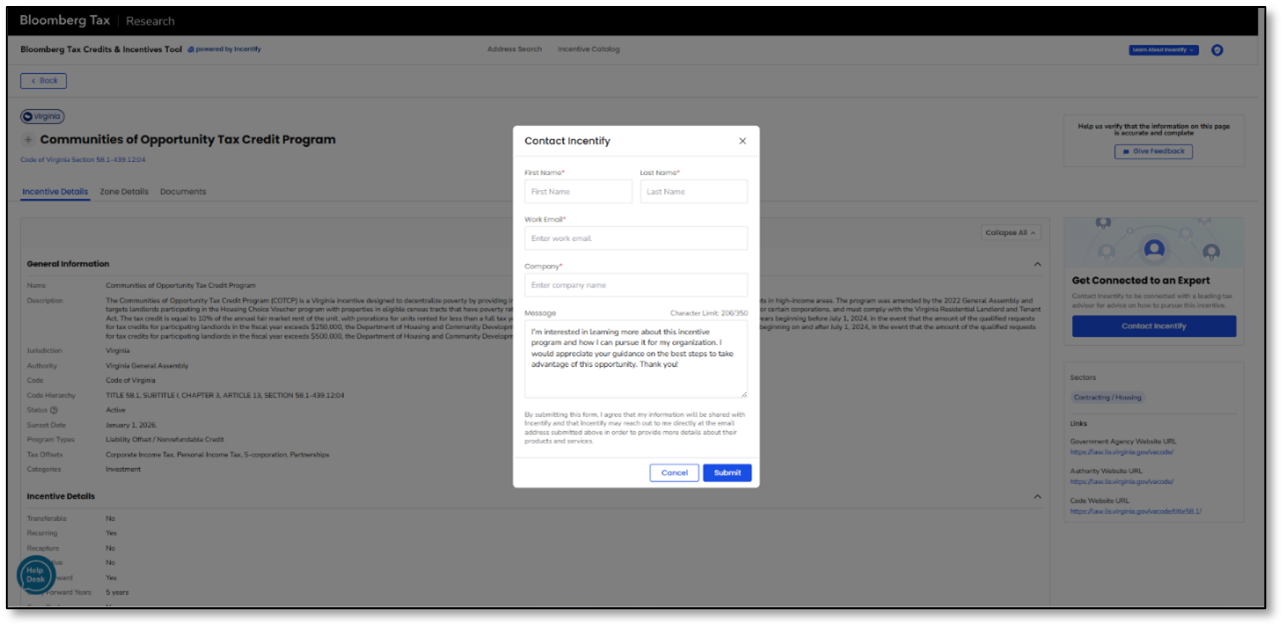Image resolution: width=1285 pixels, height=628 pixels.
Task: Click the Collapse All button
Action: 1012,232
